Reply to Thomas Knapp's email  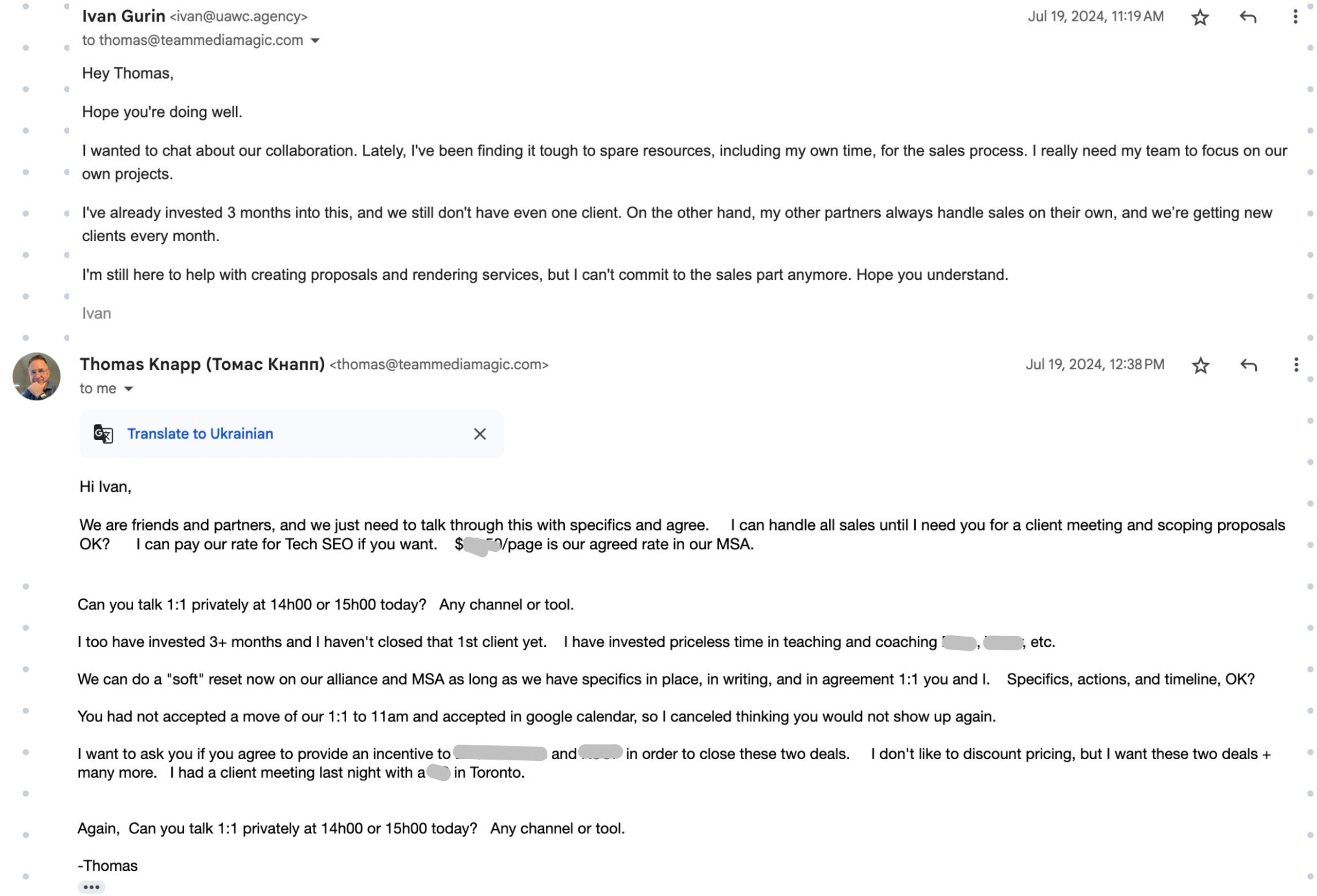(1249, 365)
